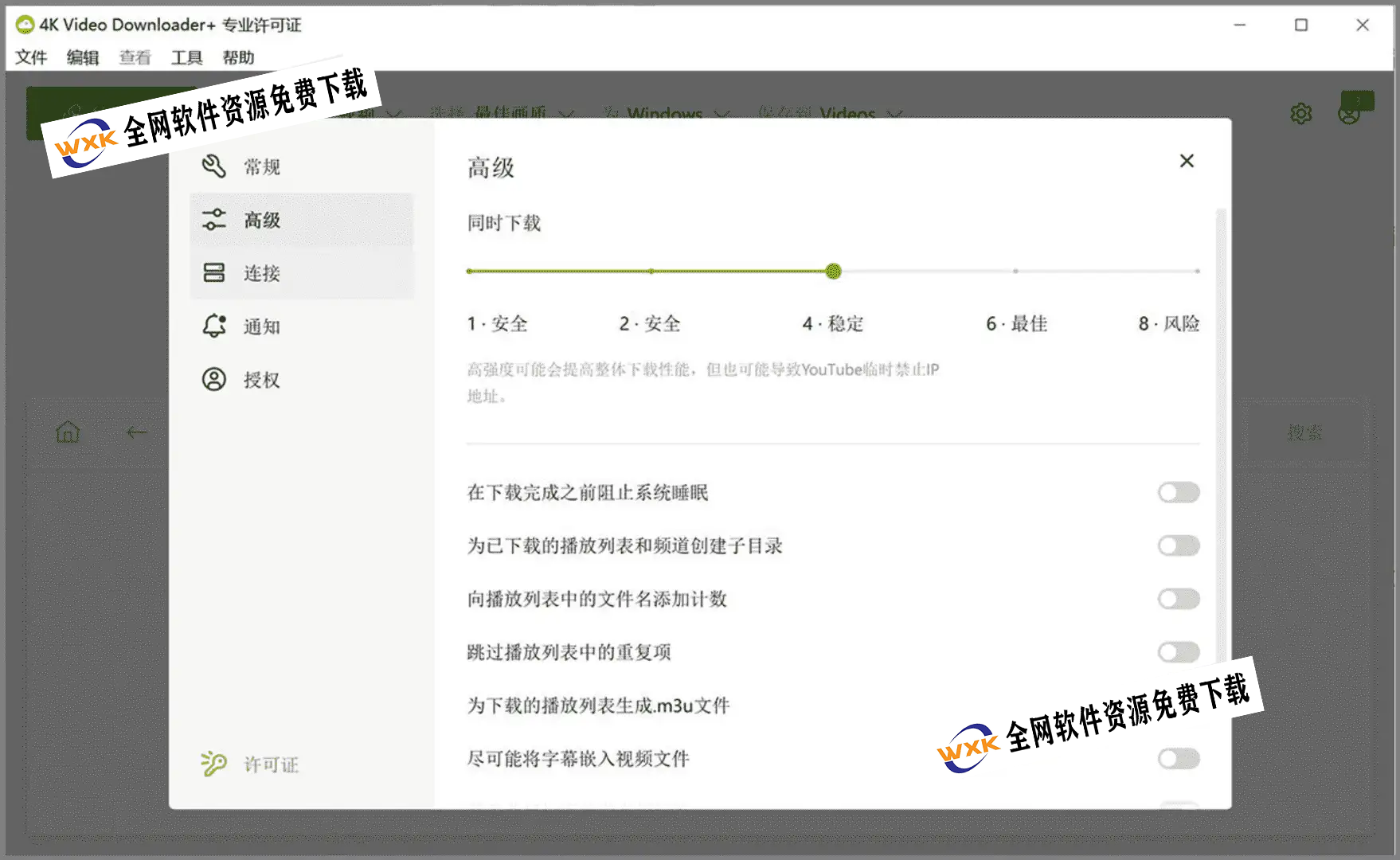1400x860 pixels.
Task: Set simultaneous downloads to 2 · 安全
Action: pyautogui.click(x=651, y=272)
